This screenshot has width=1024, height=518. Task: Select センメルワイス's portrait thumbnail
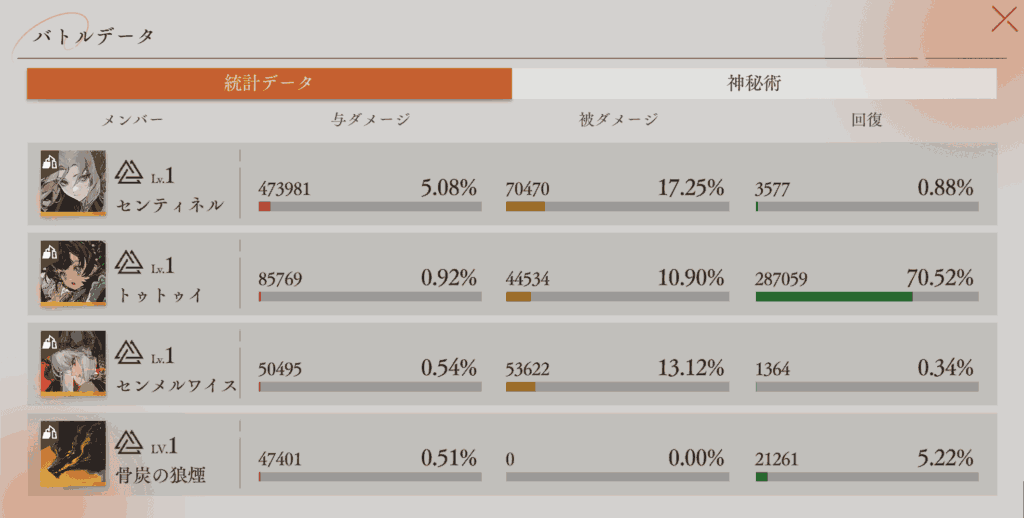click(73, 363)
